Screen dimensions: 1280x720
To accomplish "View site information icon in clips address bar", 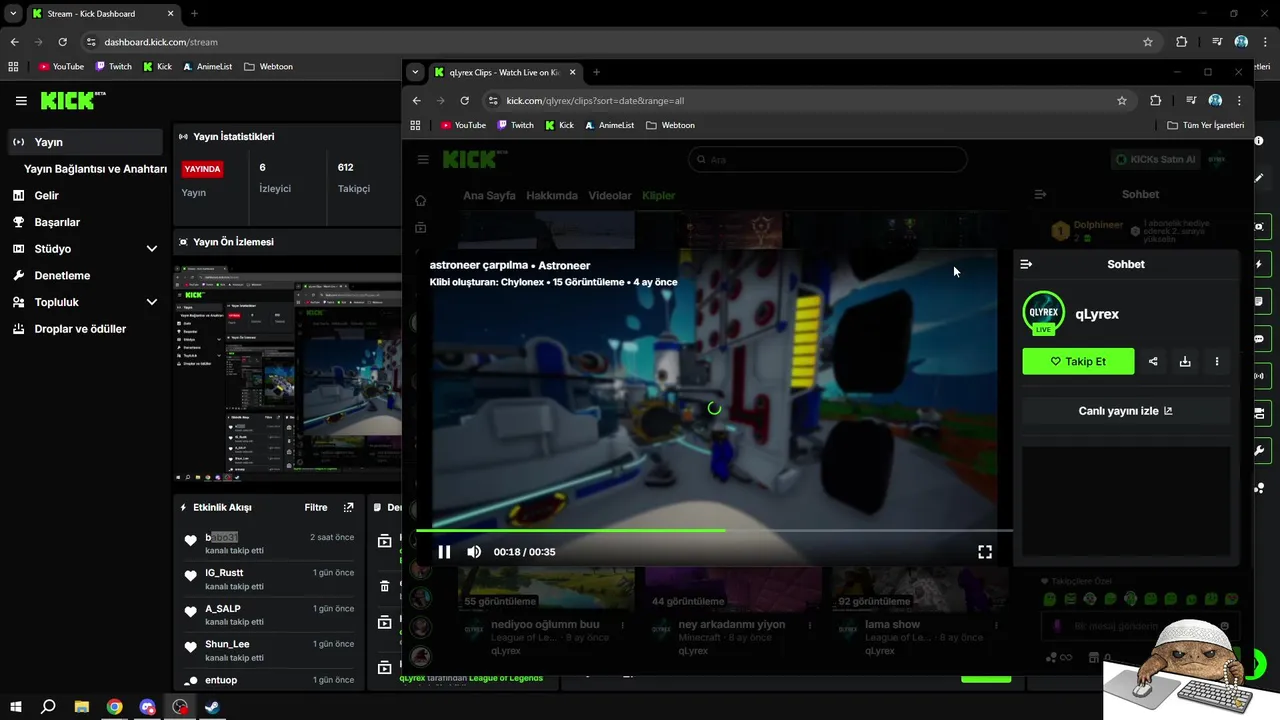I will [x=492, y=101].
